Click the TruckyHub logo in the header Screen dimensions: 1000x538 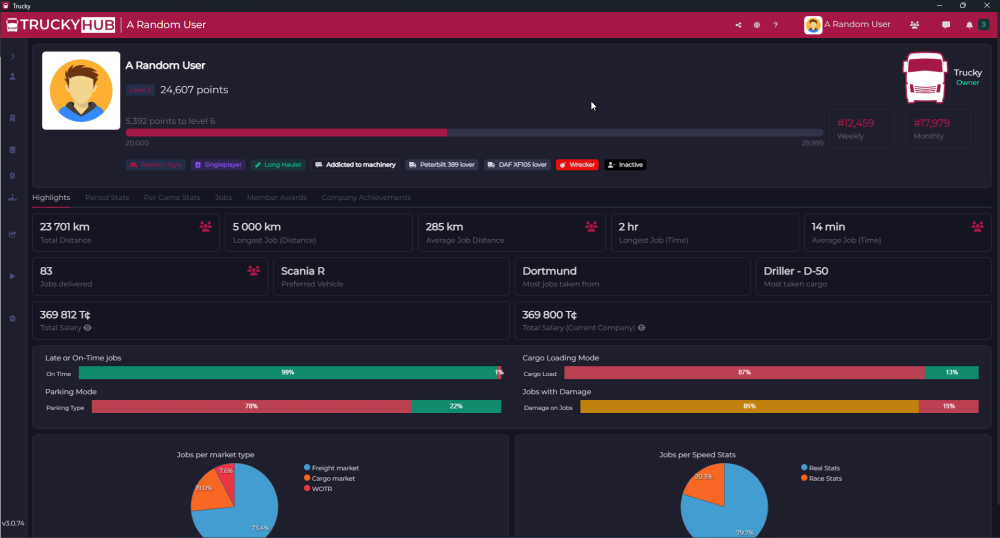61,25
